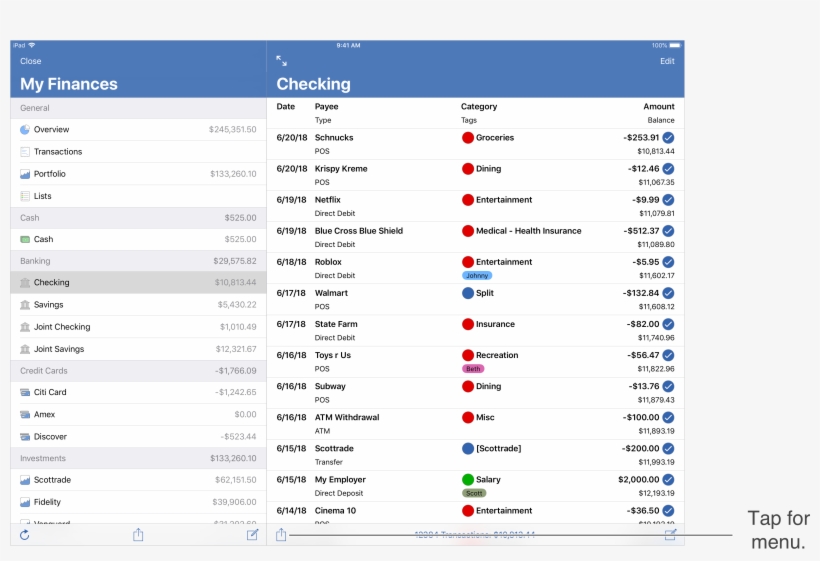Tap the Edit button
This screenshot has width=820, height=561.
[x=667, y=61]
